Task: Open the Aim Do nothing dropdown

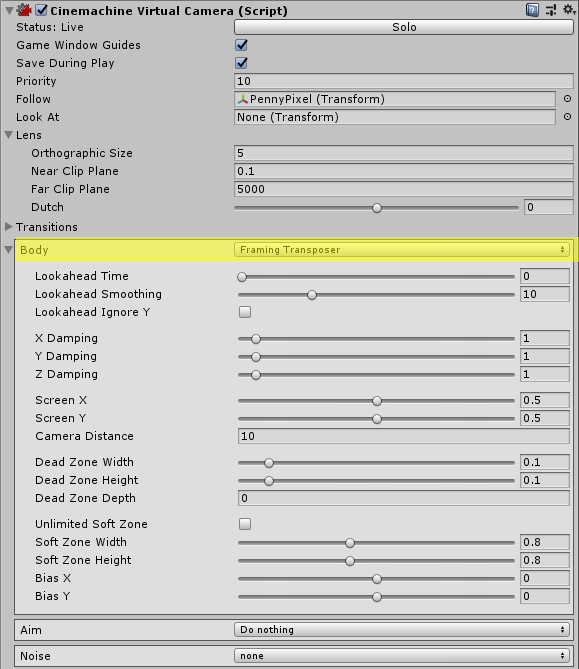Action: coord(402,629)
